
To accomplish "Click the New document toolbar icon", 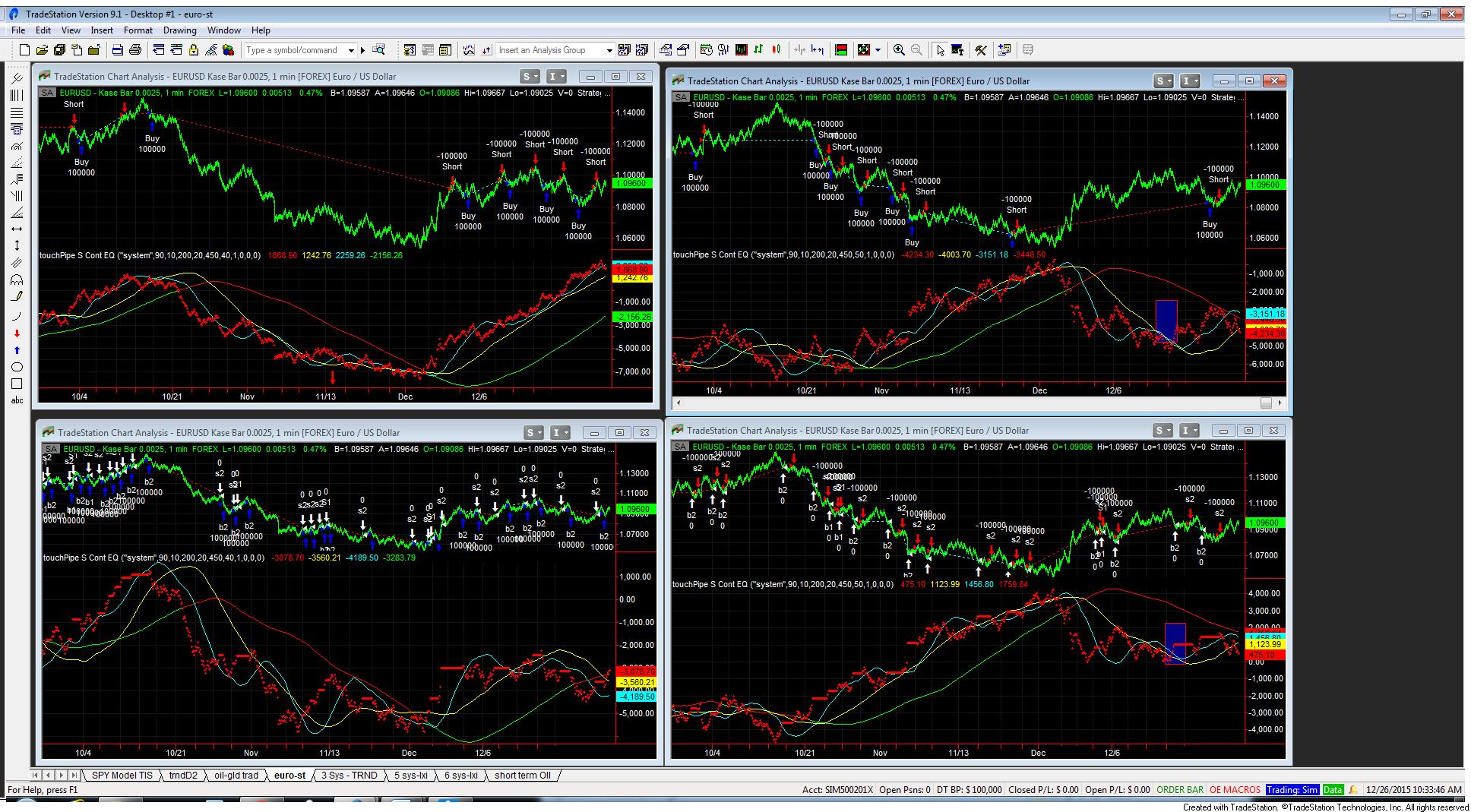I will pos(24,50).
